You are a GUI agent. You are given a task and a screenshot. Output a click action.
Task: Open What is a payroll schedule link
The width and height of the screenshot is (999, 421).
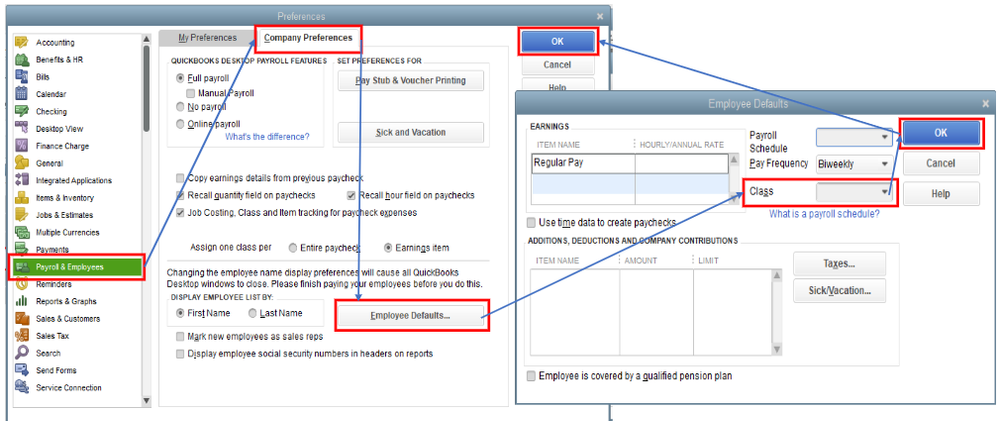tap(824, 214)
